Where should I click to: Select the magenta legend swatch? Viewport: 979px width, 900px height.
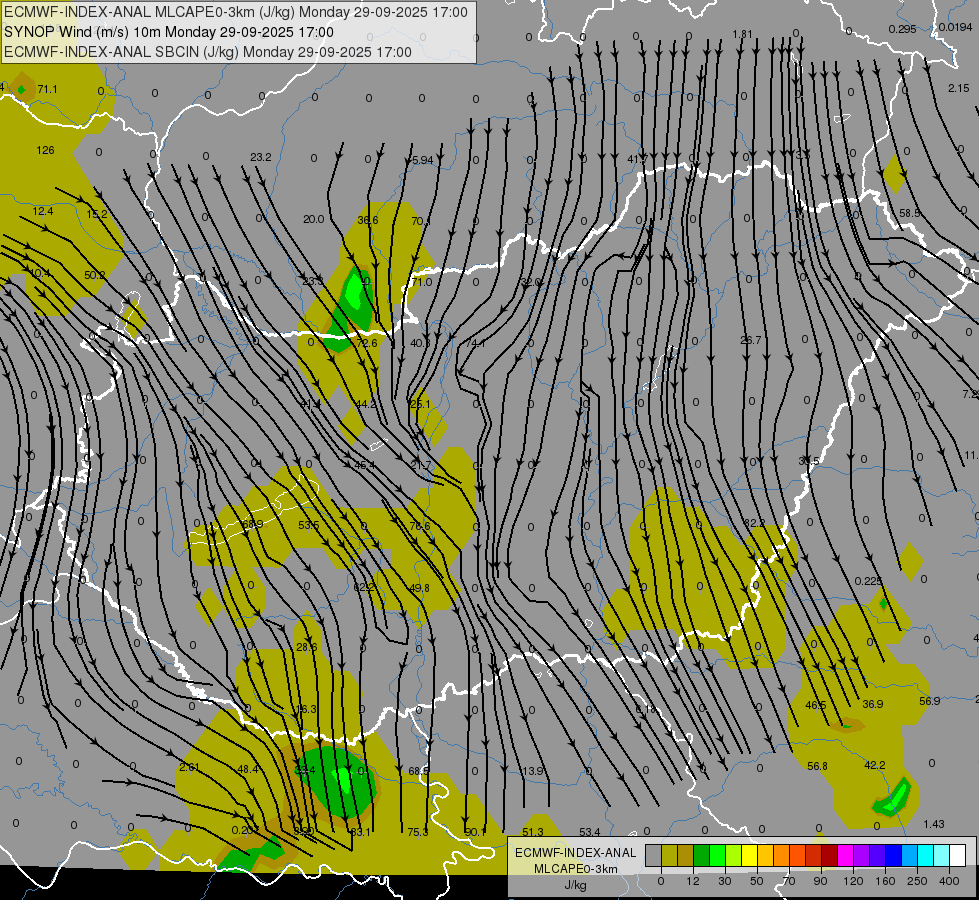click(x=846, y=855)
